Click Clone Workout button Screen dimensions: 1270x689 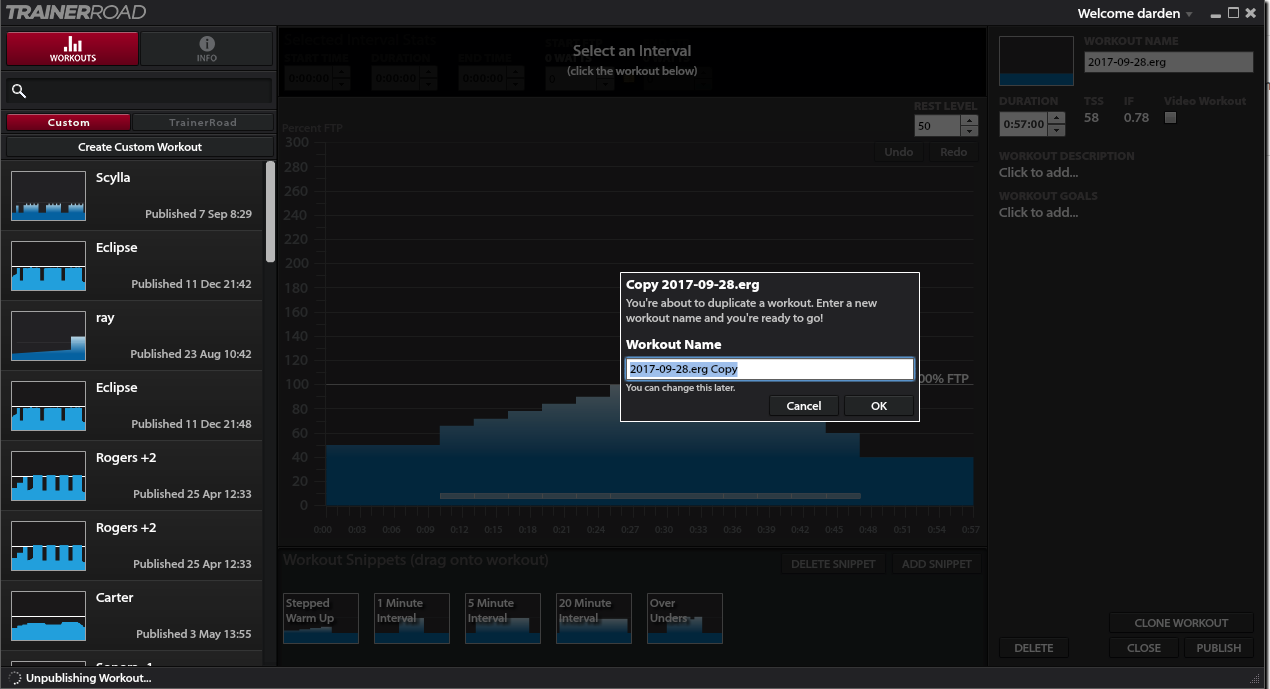(1181, 623)
